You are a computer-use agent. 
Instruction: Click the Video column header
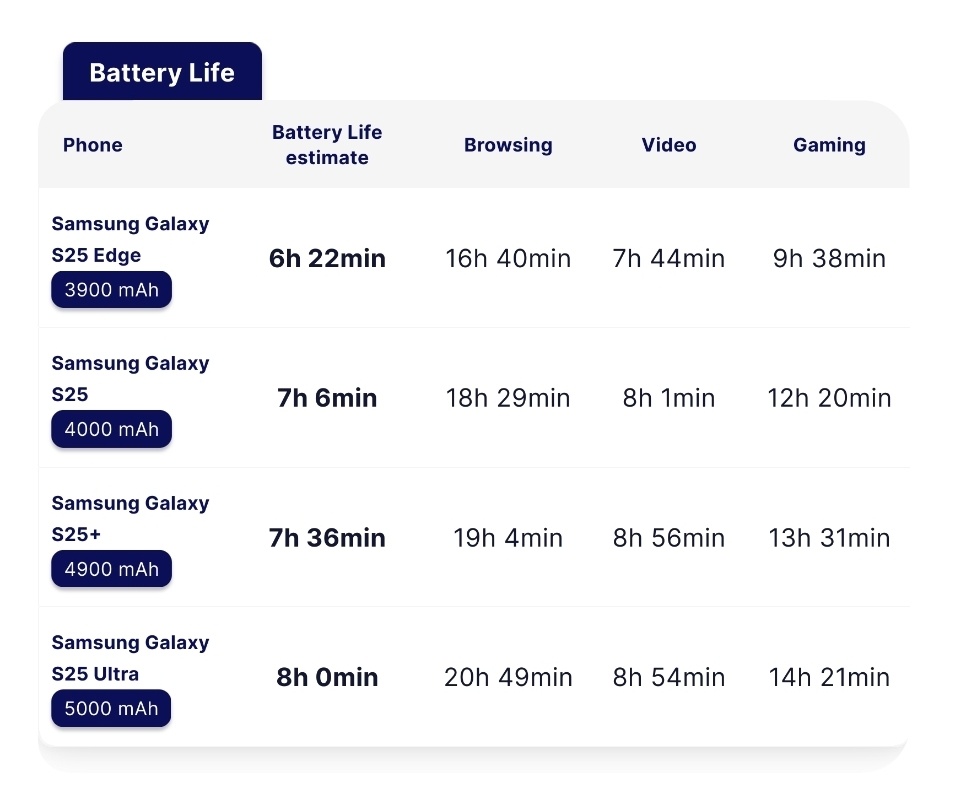669,145
